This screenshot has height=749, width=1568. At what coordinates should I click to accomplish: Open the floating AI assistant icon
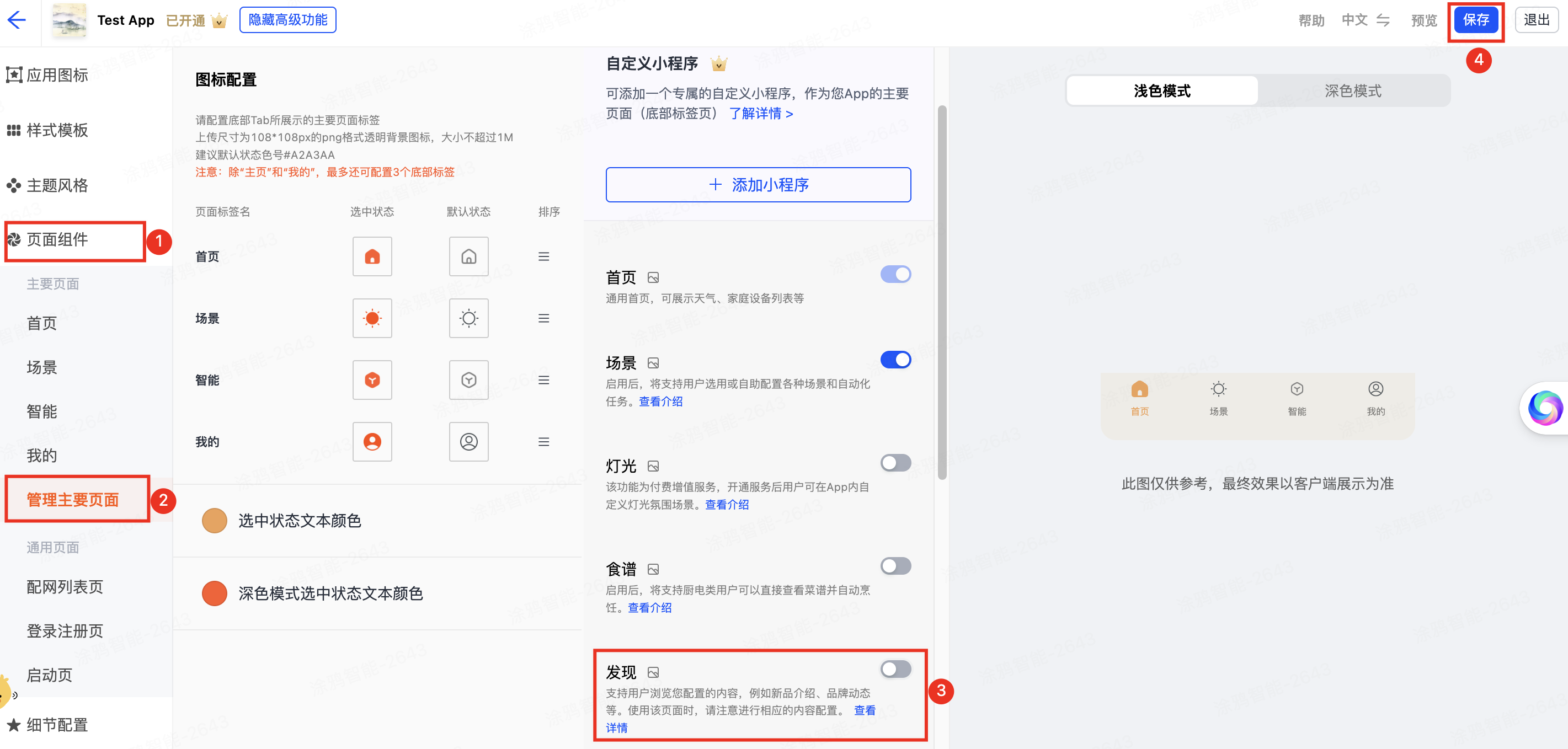[x=1545, y=408]
